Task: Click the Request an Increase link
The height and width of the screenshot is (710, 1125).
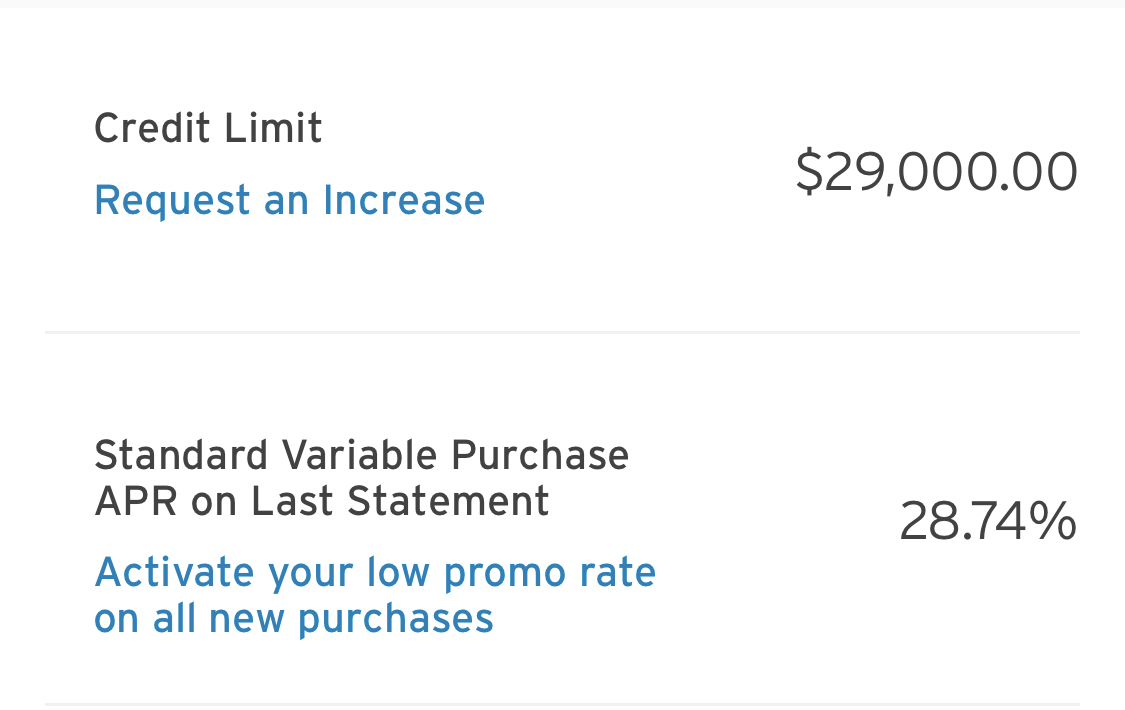Action: [289, 200]
